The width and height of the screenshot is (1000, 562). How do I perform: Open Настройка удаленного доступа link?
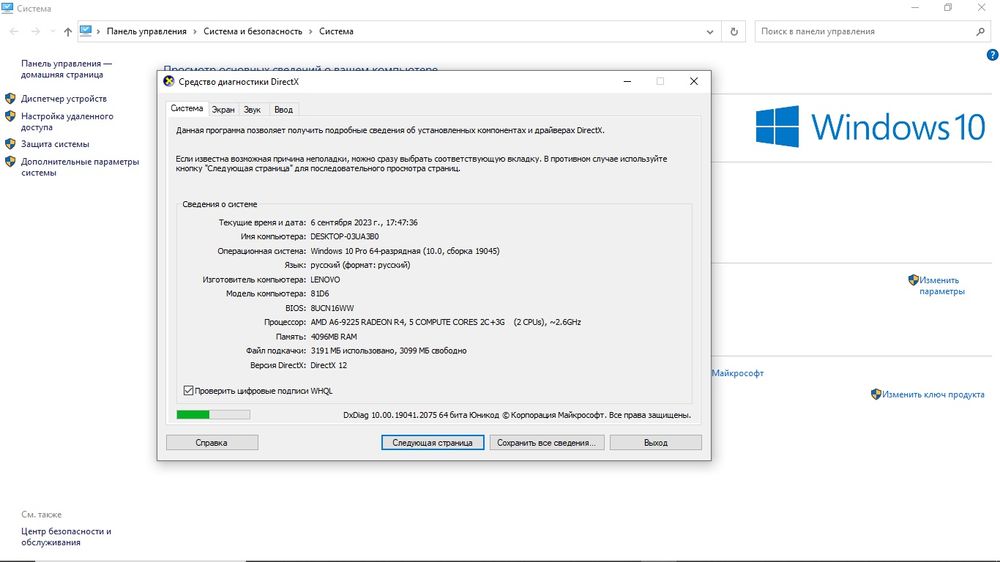click(x=67, y=122)
